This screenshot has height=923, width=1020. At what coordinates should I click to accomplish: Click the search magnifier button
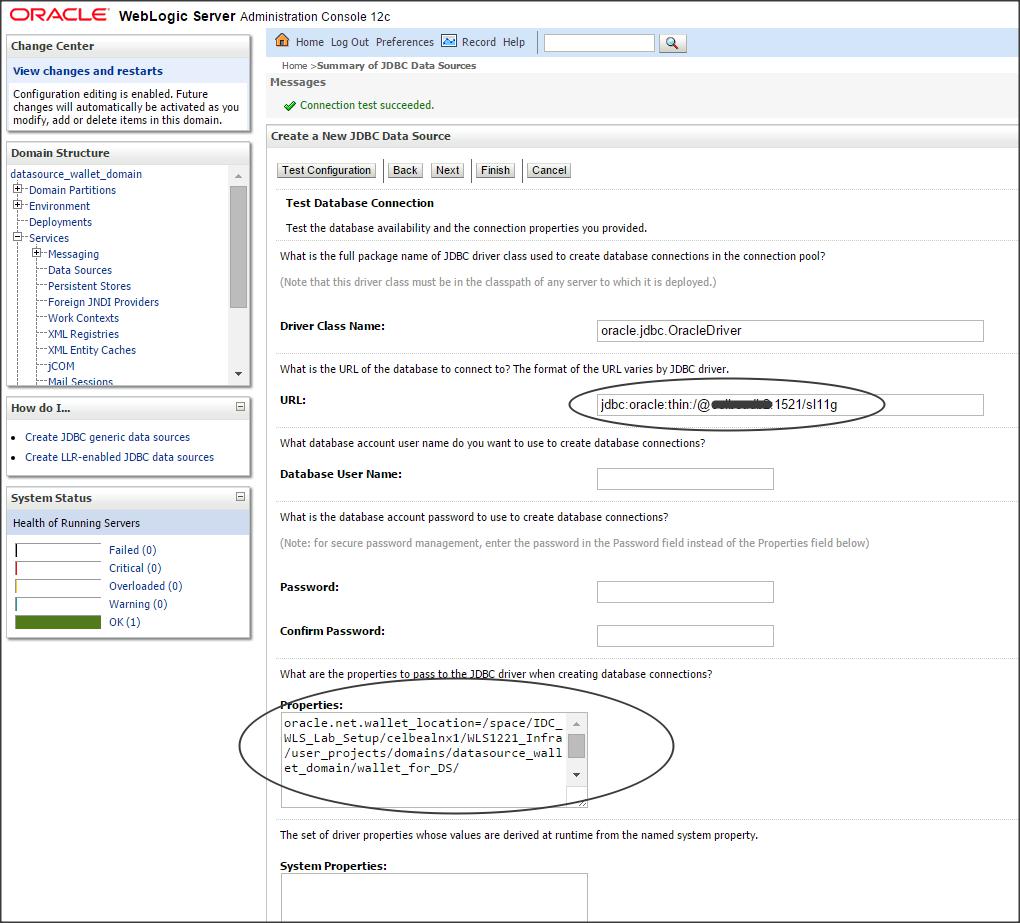pyautogui.click(x=673, y=43)
